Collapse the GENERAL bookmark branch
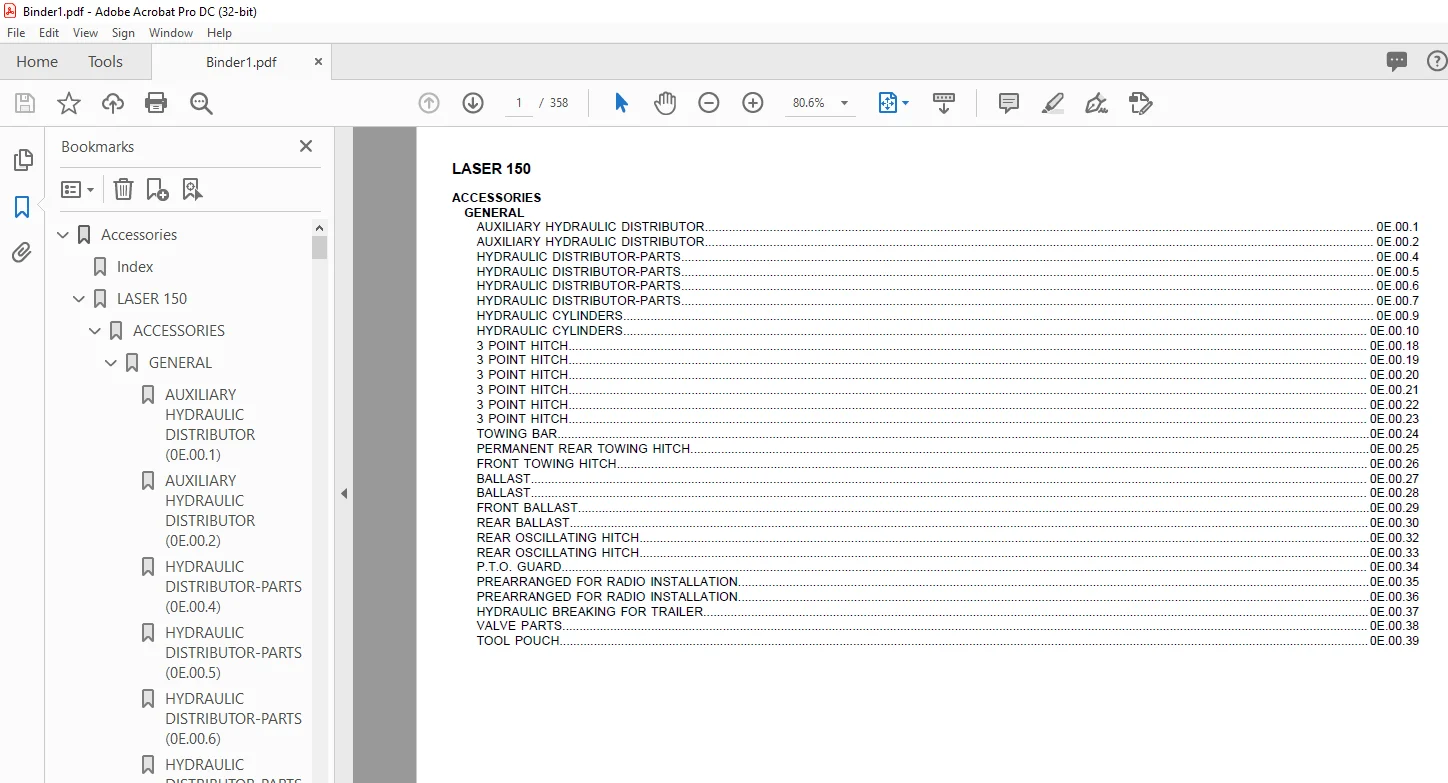Viewport: 1448px width, 783px height. coord(112,363)
